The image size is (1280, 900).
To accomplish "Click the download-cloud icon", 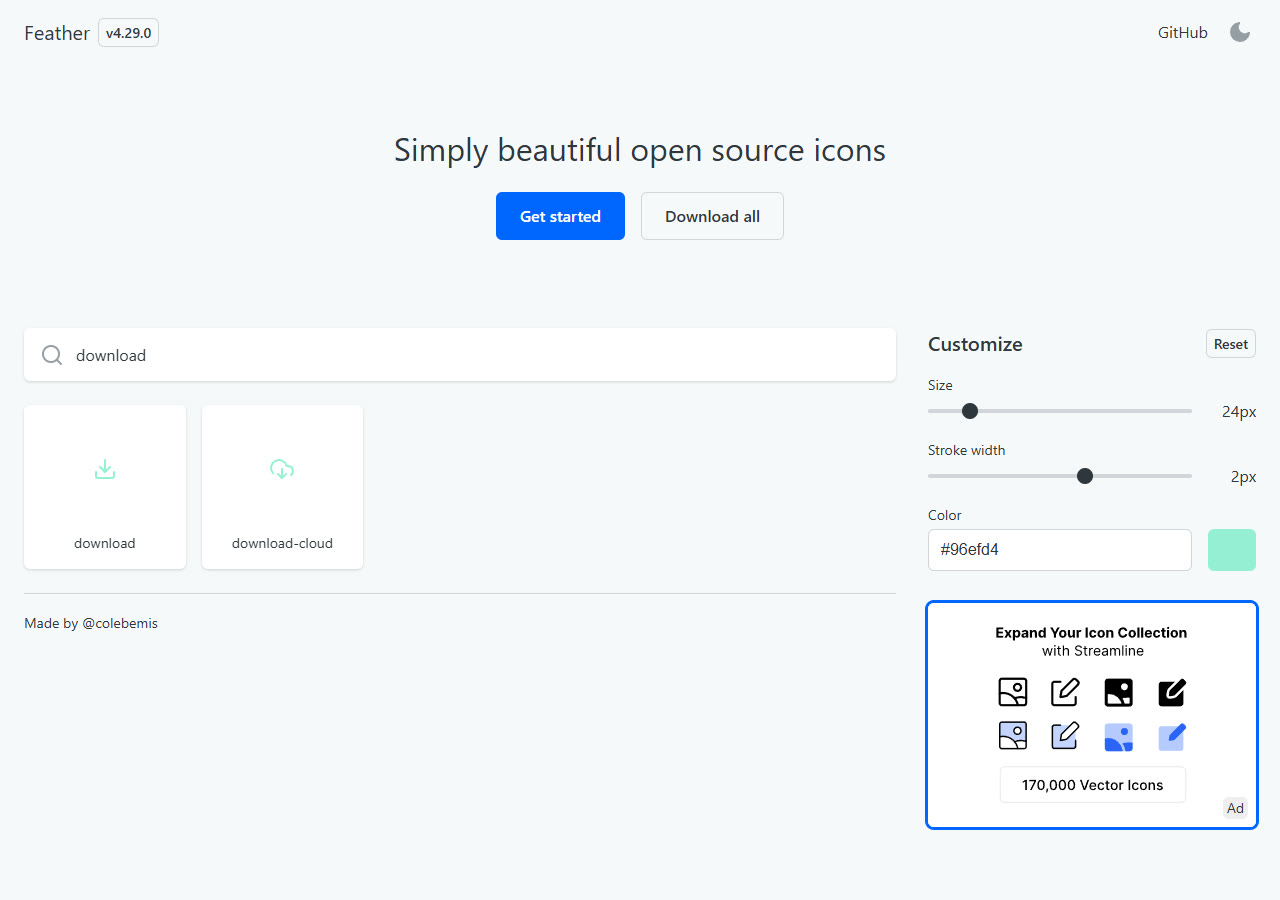I will (282, 469).
